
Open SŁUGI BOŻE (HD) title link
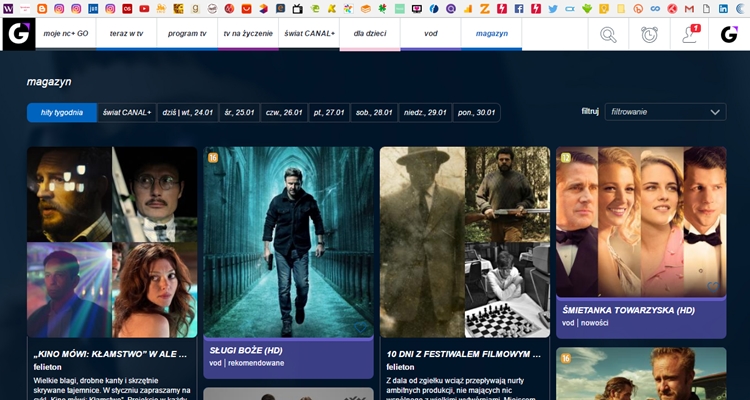246,350
